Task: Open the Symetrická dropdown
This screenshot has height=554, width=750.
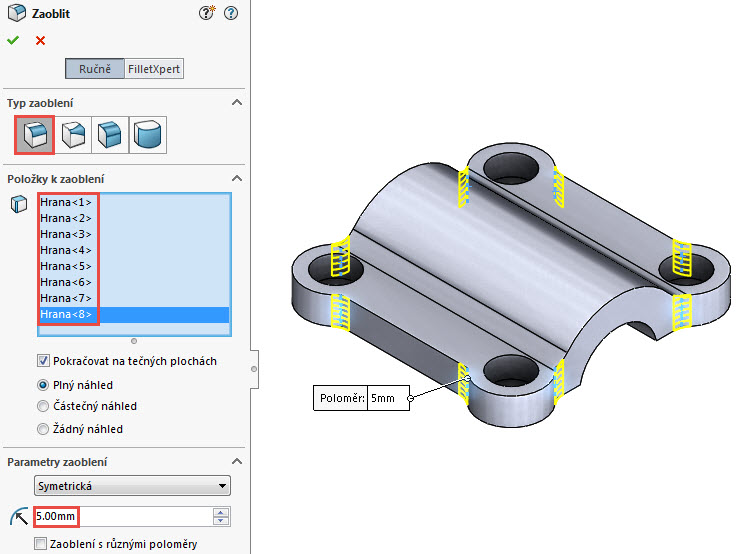Action: pos(132,486)
